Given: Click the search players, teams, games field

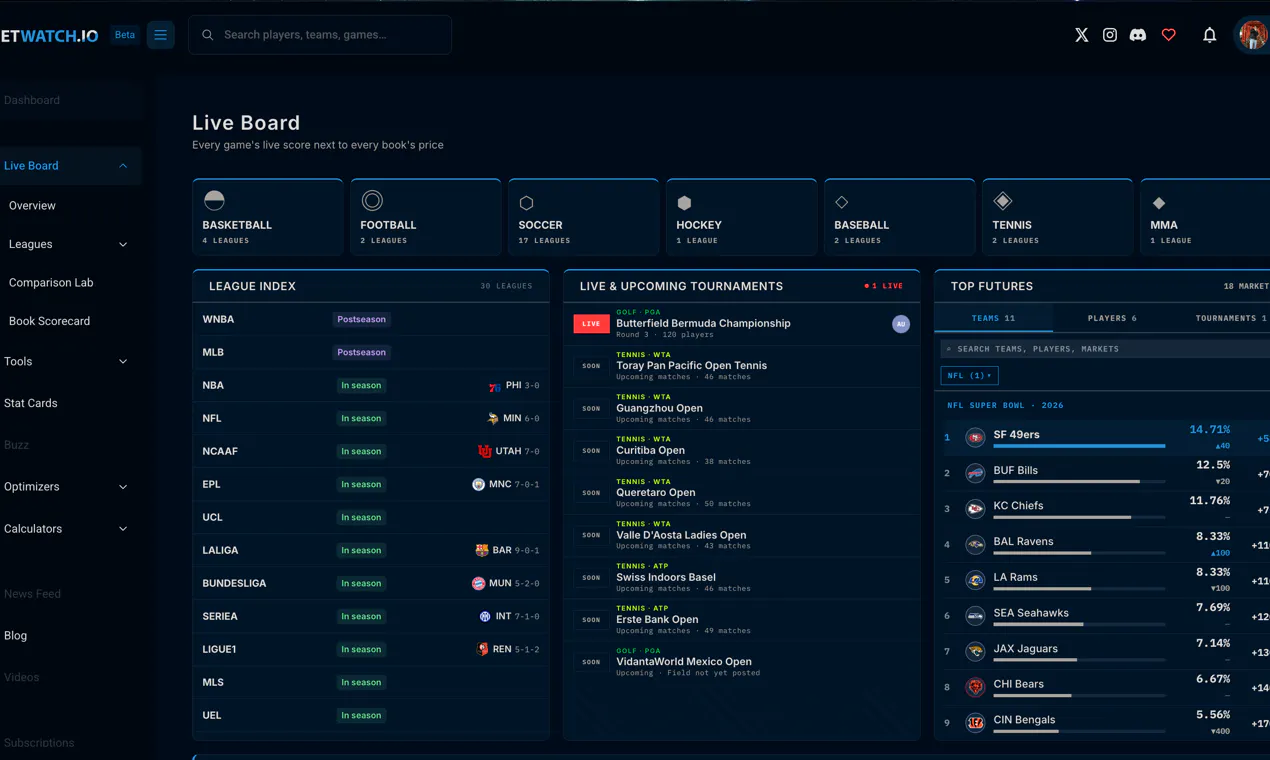Looking at the screenshot, I should 320,35.
